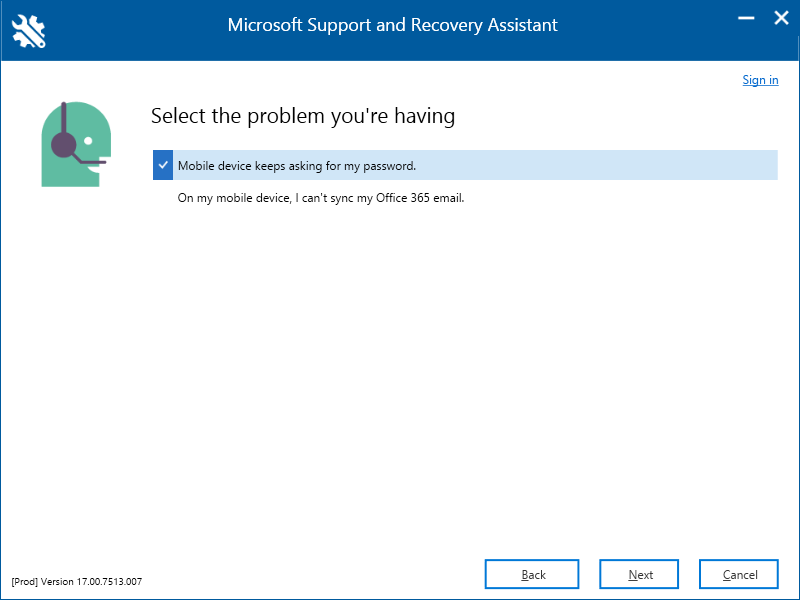800x600 pixels.
Task: Click the crossed wrench and screwdriver logo
Action: click(29, 32)
